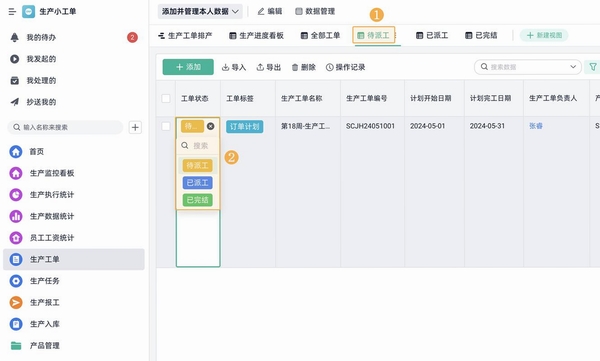Image resolution: width=600 pixels, height=361 pixels.
Task: Switch to 生产进度看板 view tab
Action: click(256, 36)
